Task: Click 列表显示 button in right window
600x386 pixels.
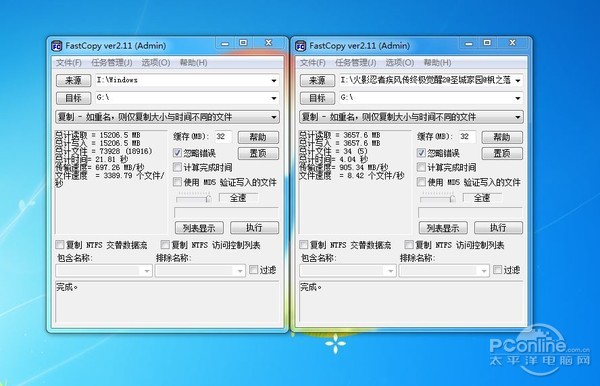Action: pyautogui.click(x=443, y=228)
